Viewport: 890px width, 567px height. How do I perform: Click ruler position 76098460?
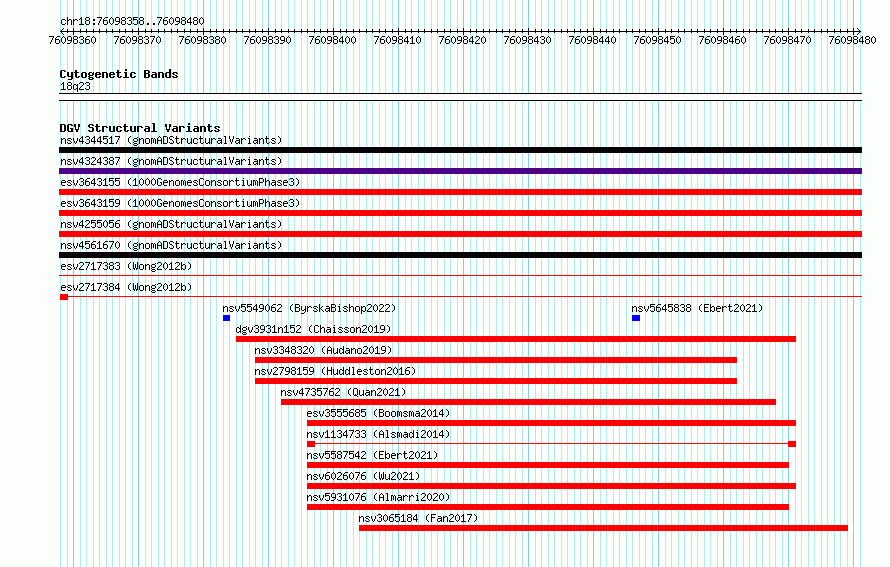coord(723,40)
